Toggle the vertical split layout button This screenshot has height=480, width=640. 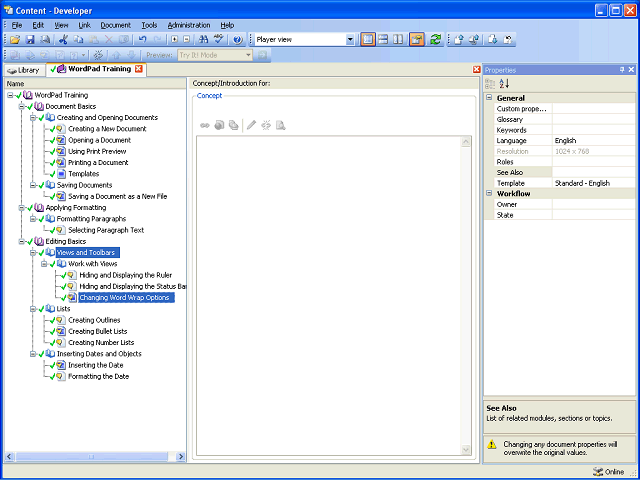(x=398, y=40)
